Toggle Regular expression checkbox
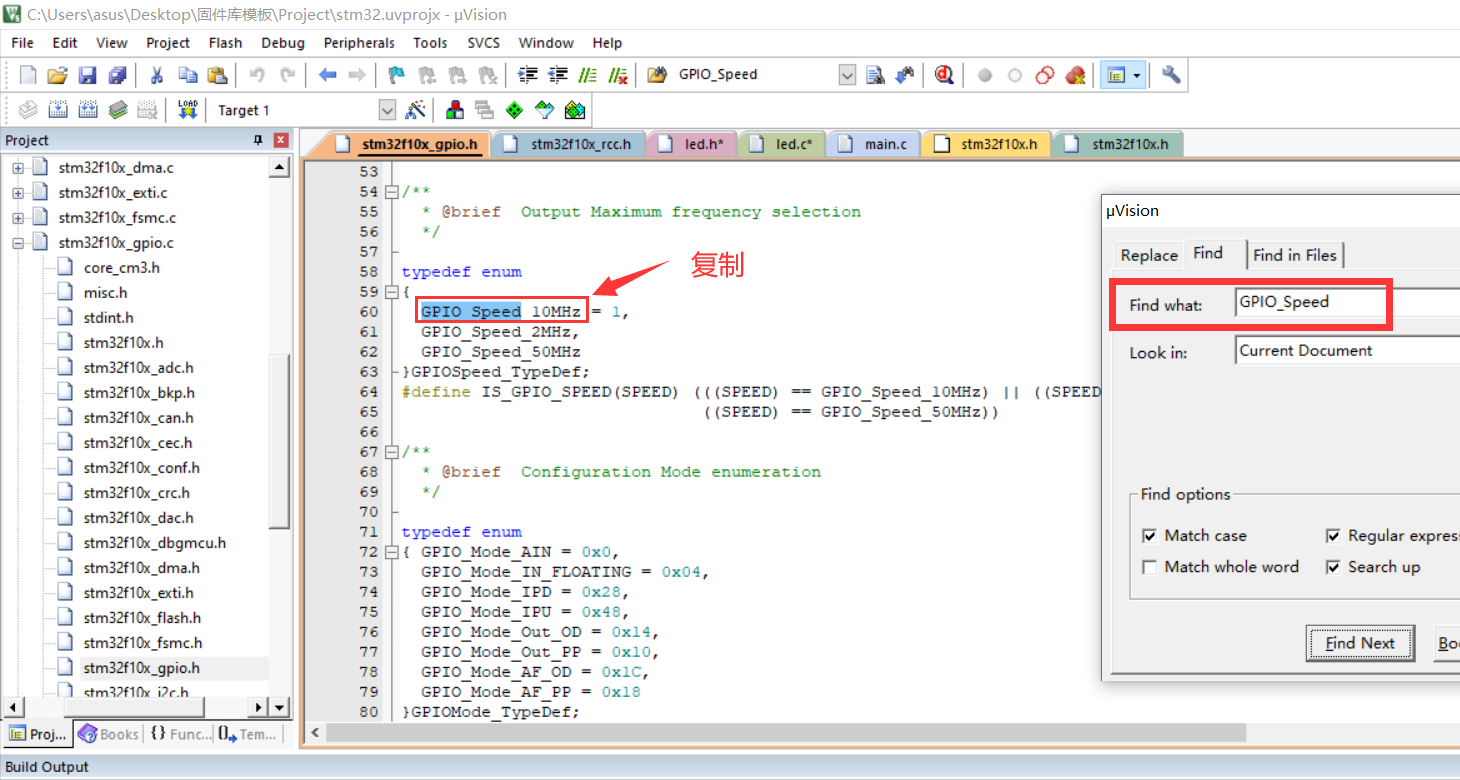The image size is (1460, 780). tap(1333, 536)
